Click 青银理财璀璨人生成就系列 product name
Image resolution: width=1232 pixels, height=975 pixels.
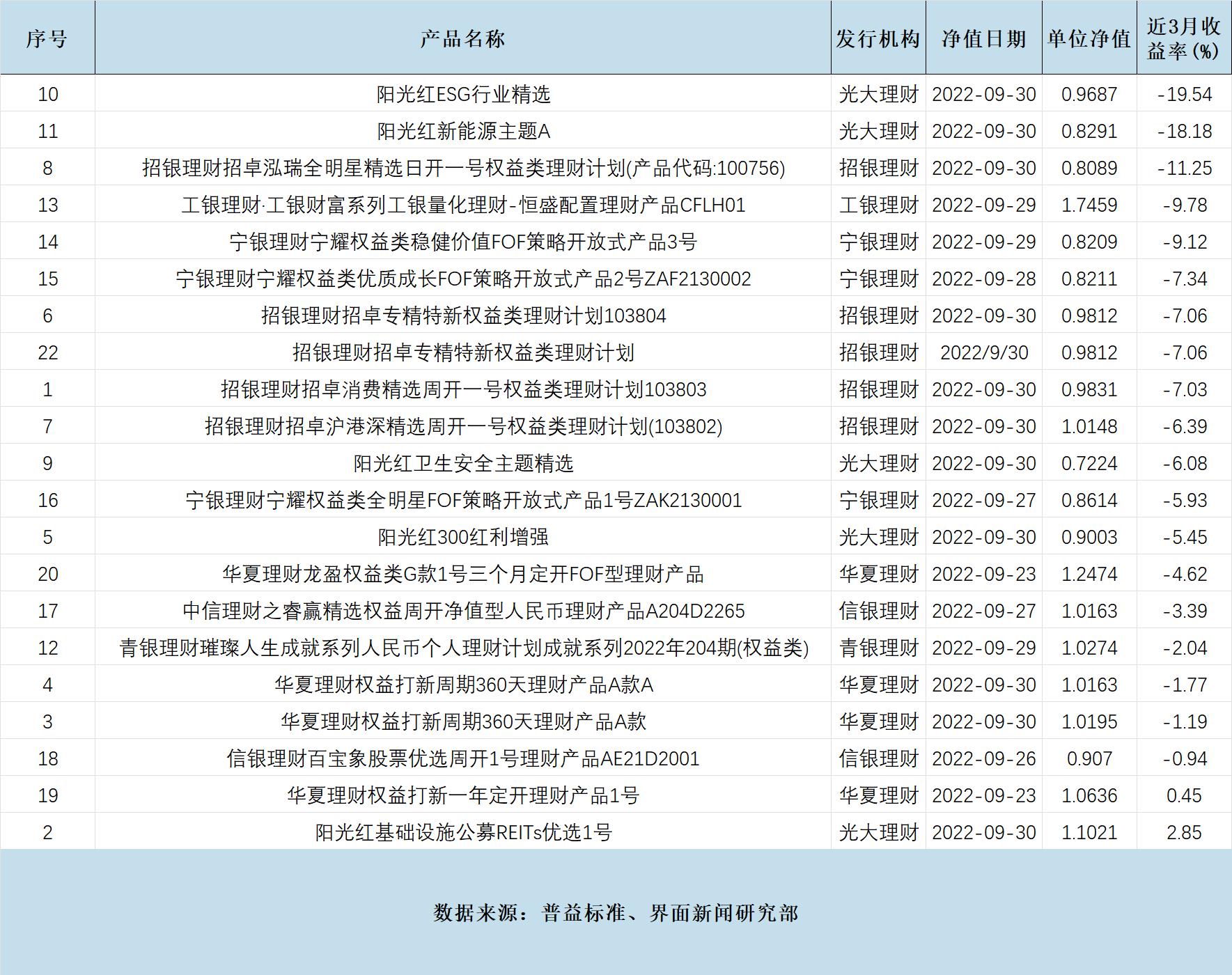pyautogui.click(x=463, y=648)
